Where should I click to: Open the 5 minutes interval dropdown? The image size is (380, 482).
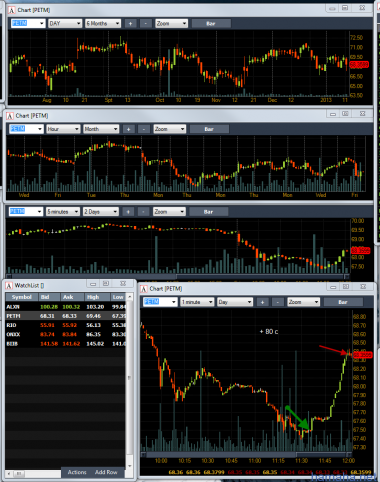tap(63, 212)
